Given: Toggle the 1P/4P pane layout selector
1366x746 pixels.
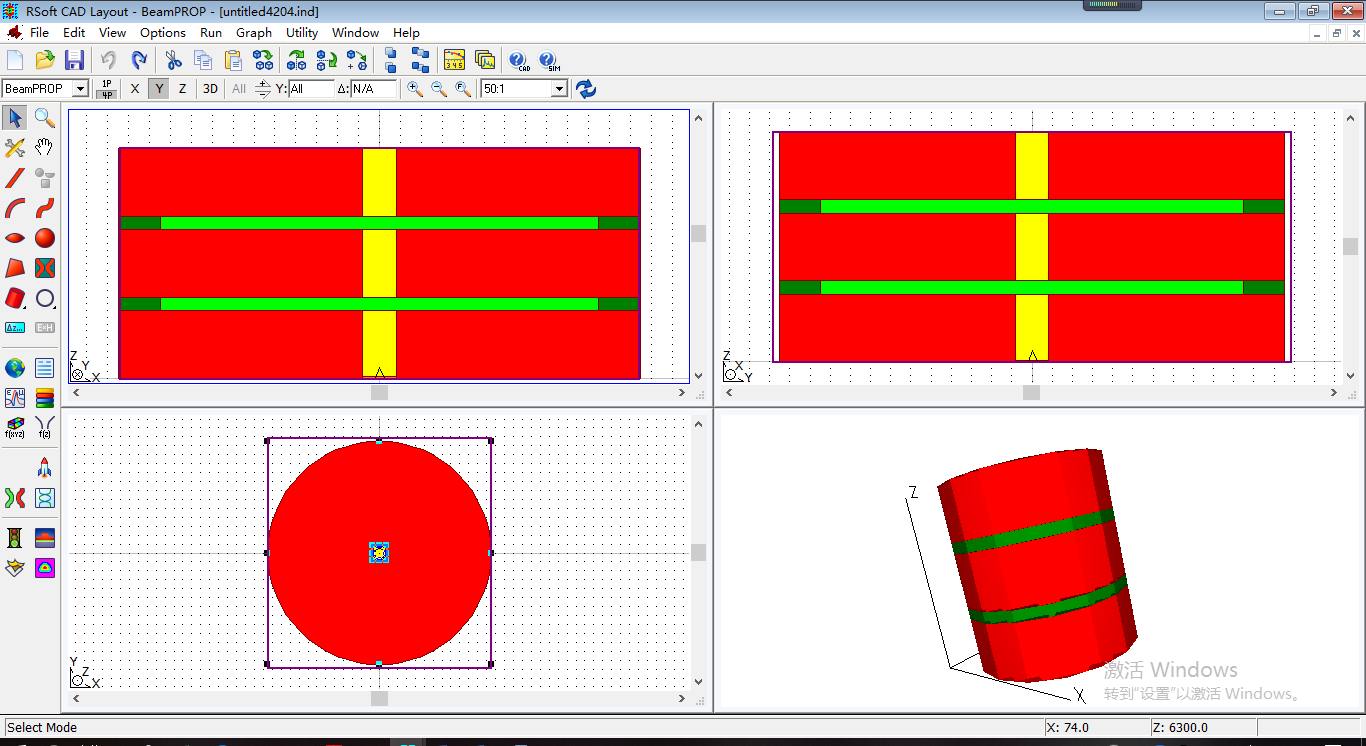Looking at the screenshot, I should click(107, 89).
